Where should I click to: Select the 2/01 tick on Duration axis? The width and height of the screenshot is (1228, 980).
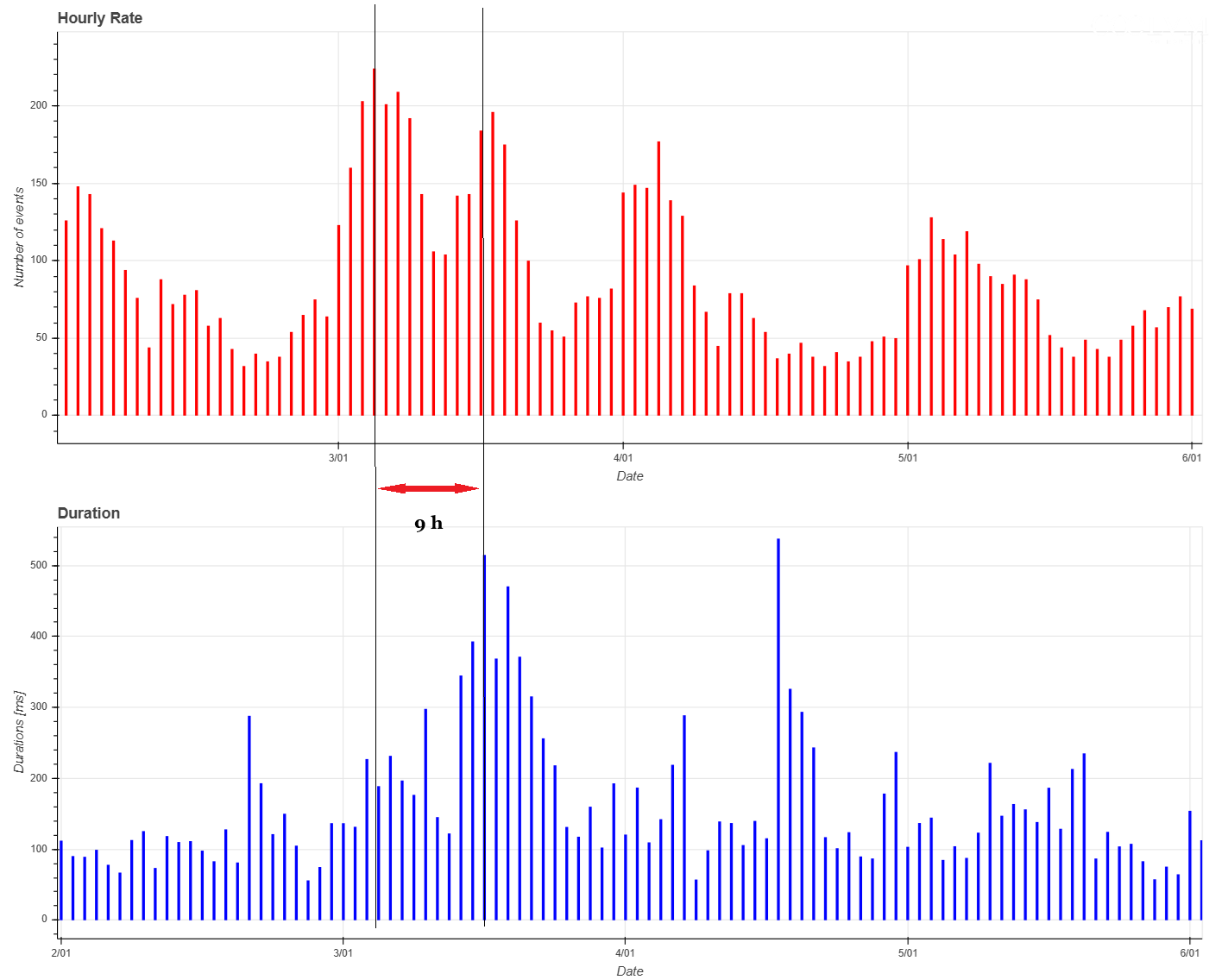60,953
